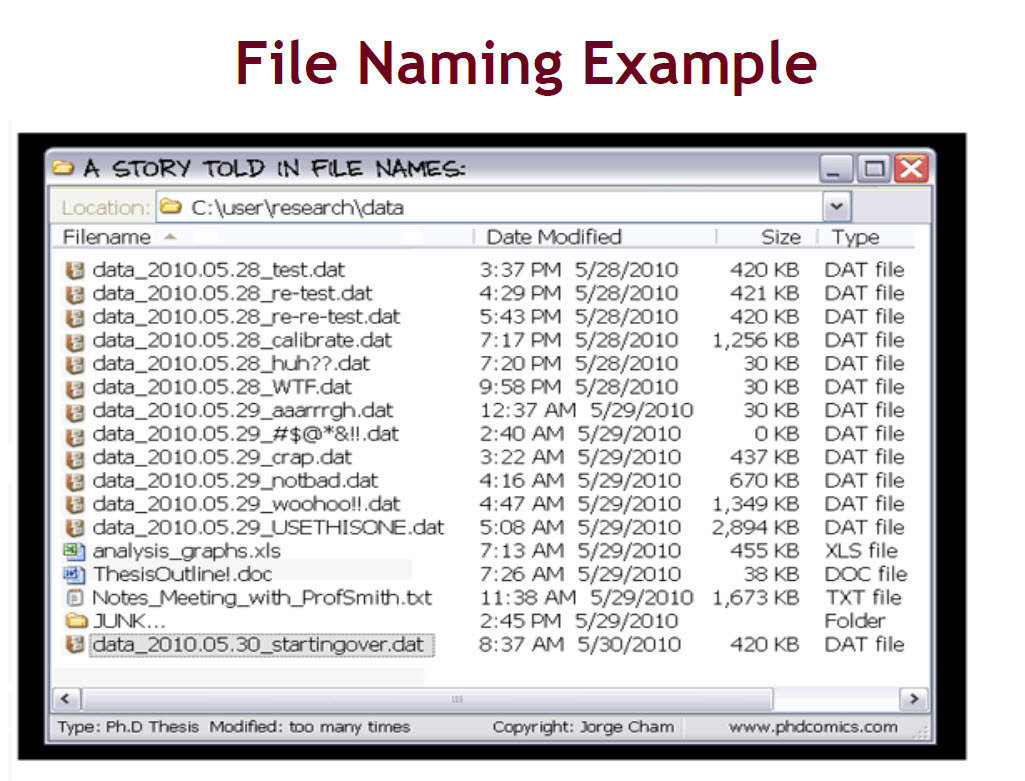Click the icon beside data_2010.05.29_notbad.dat
Screen dimensions: 1025x781
(x=75, y=482)
